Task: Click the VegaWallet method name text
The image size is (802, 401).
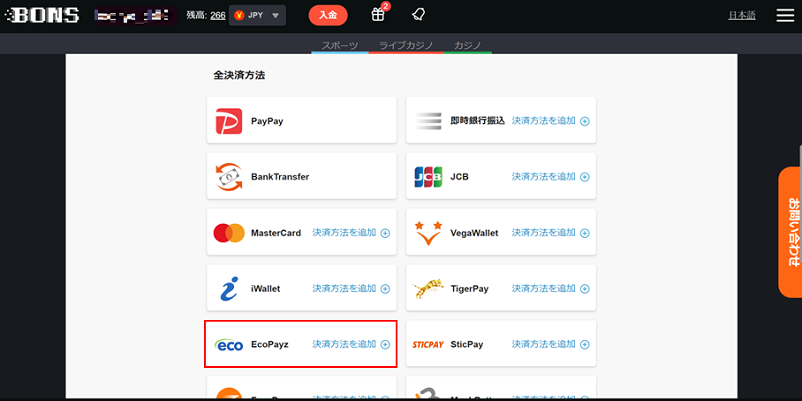Action: (474, 233)
